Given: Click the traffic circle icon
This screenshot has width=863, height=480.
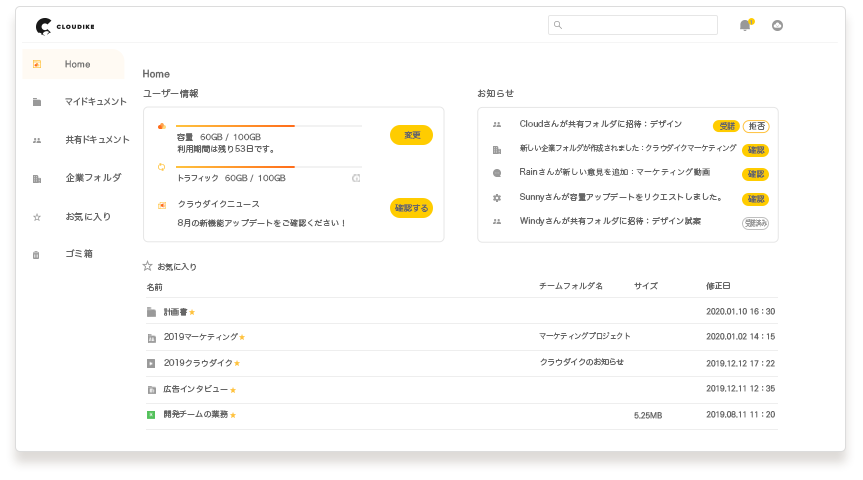Looking at the screenshot, I should pos(161,167).
